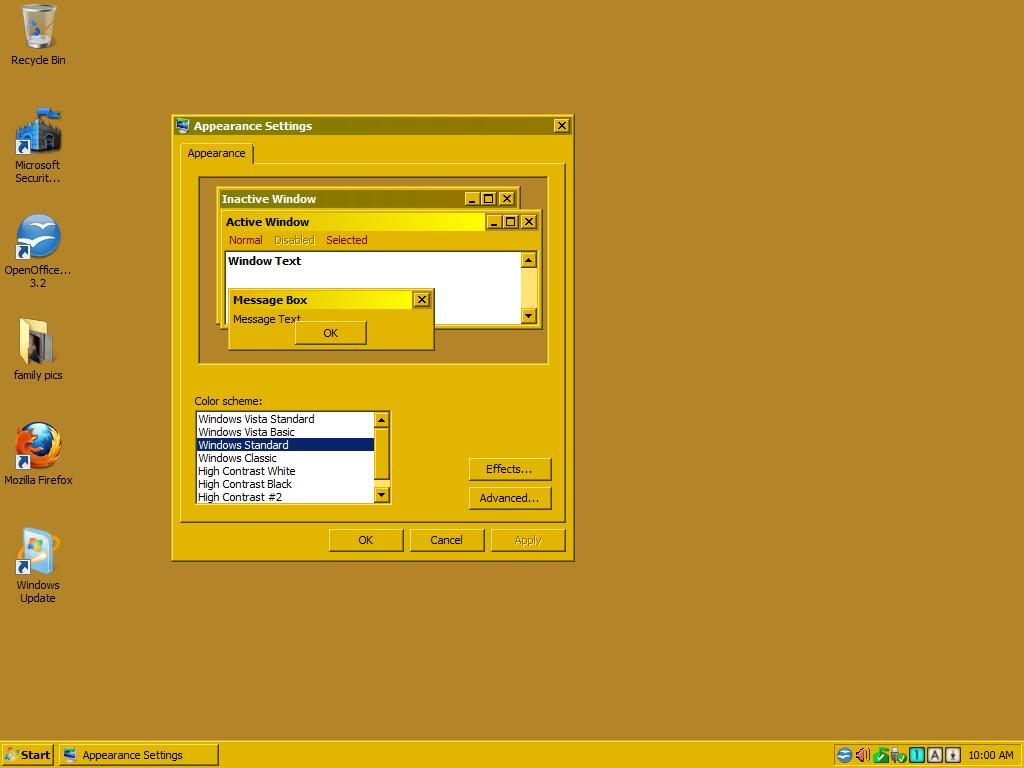
Task: Click the Mozilla Firefox desktop shortcut
Action: (x=38, y=448)
